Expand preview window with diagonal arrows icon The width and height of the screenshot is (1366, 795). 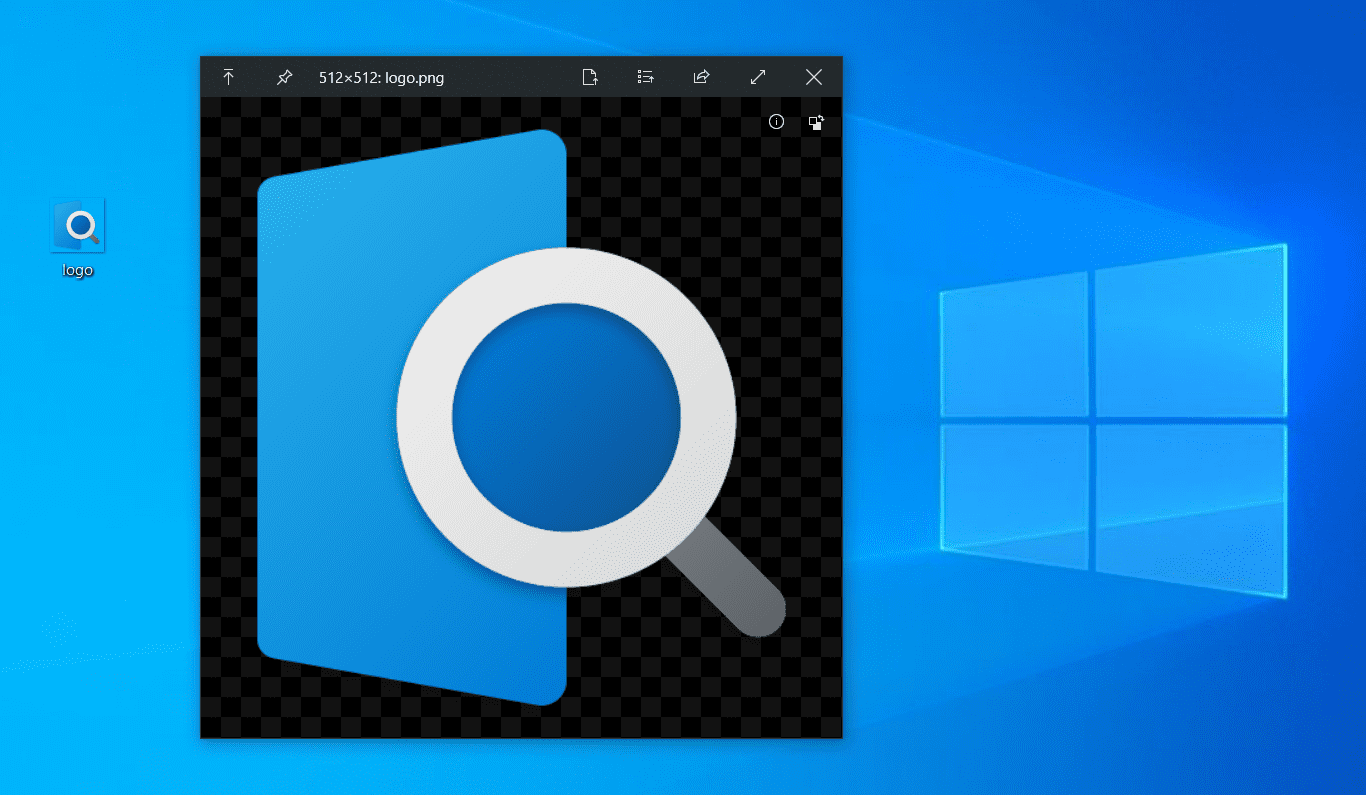pyautogui.click(x=758, y=77)
